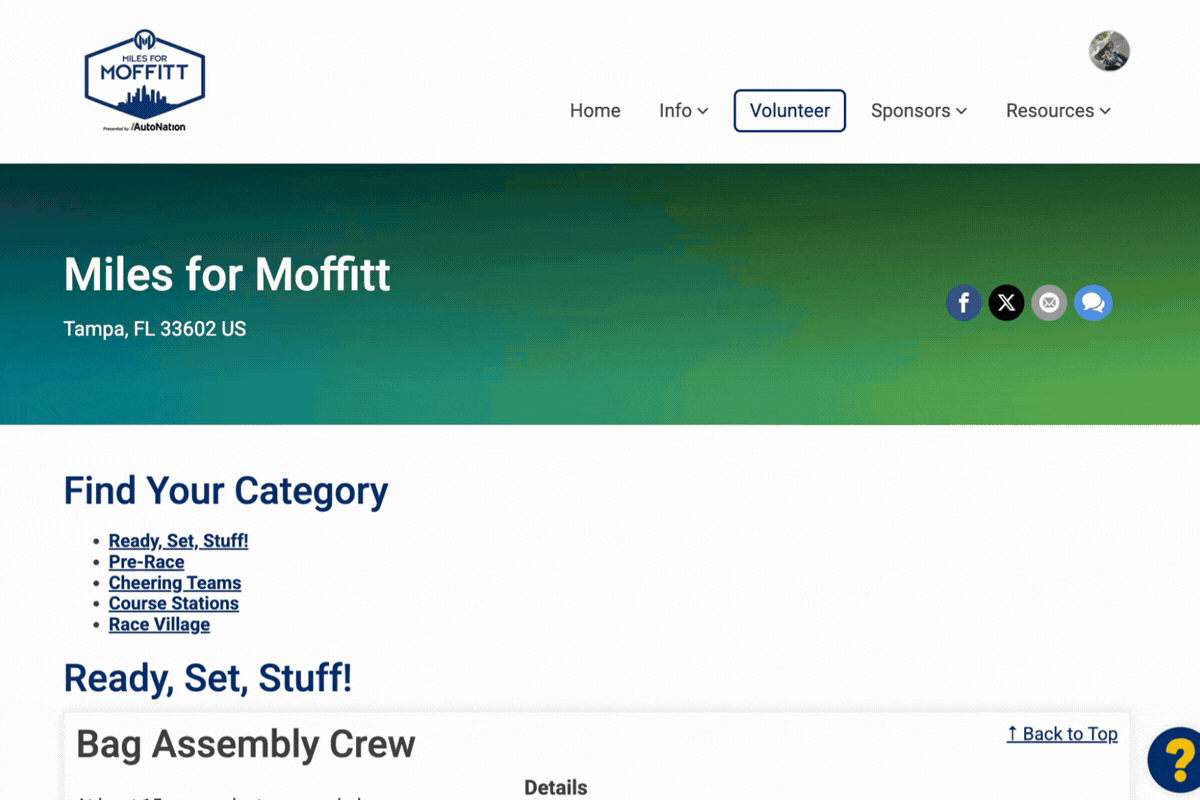Open the Pre-Race category link

click(x=146, y=562)
